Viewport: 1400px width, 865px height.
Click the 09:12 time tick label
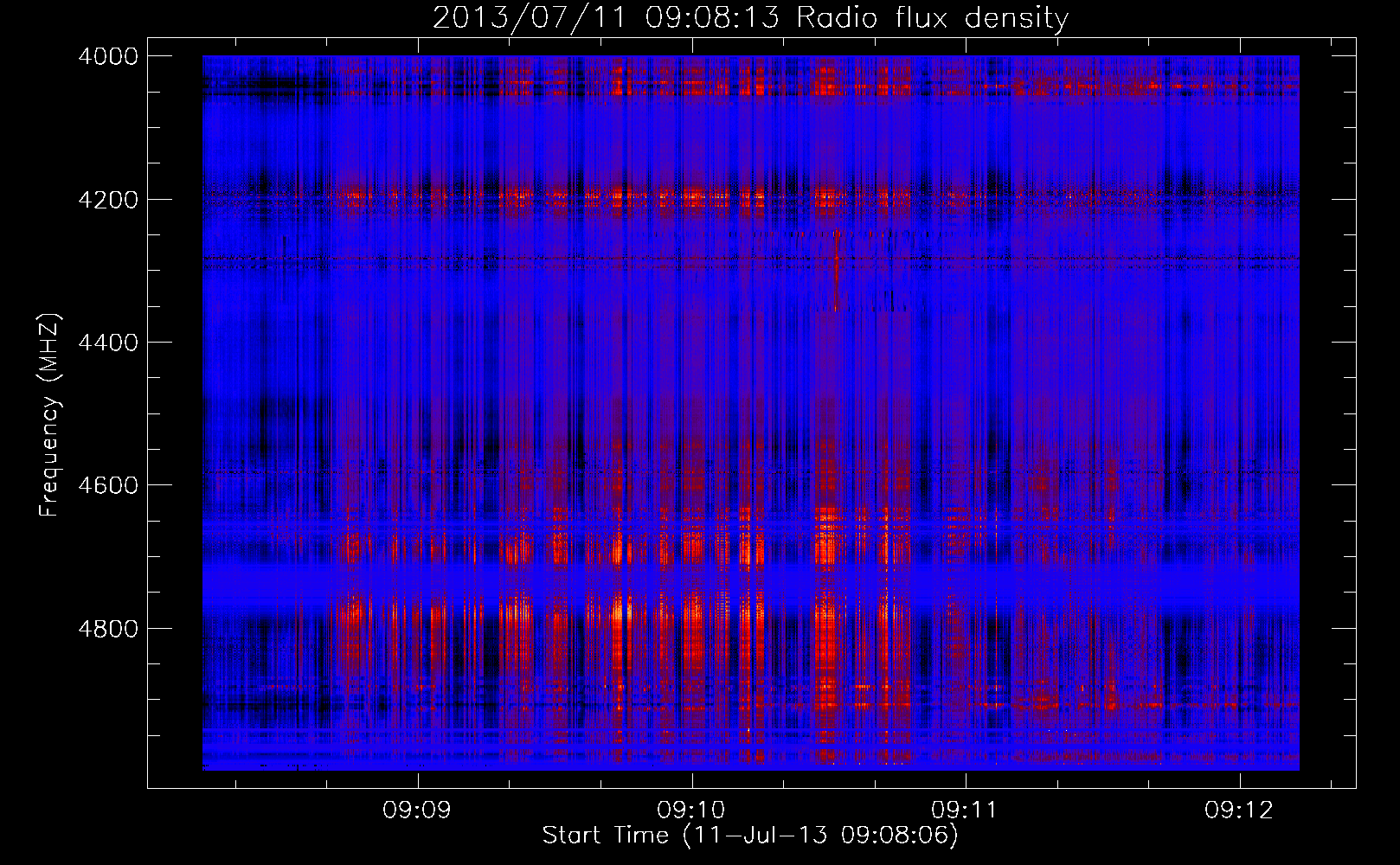1239,810
